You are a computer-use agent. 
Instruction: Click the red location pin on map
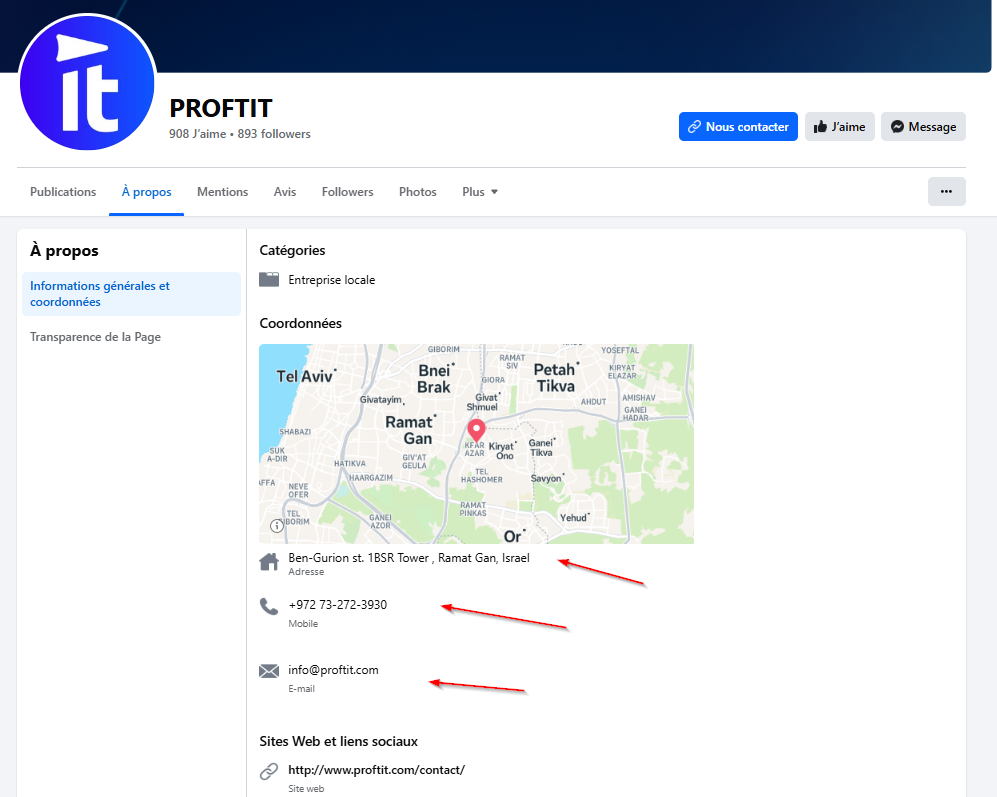click(476, 431)
